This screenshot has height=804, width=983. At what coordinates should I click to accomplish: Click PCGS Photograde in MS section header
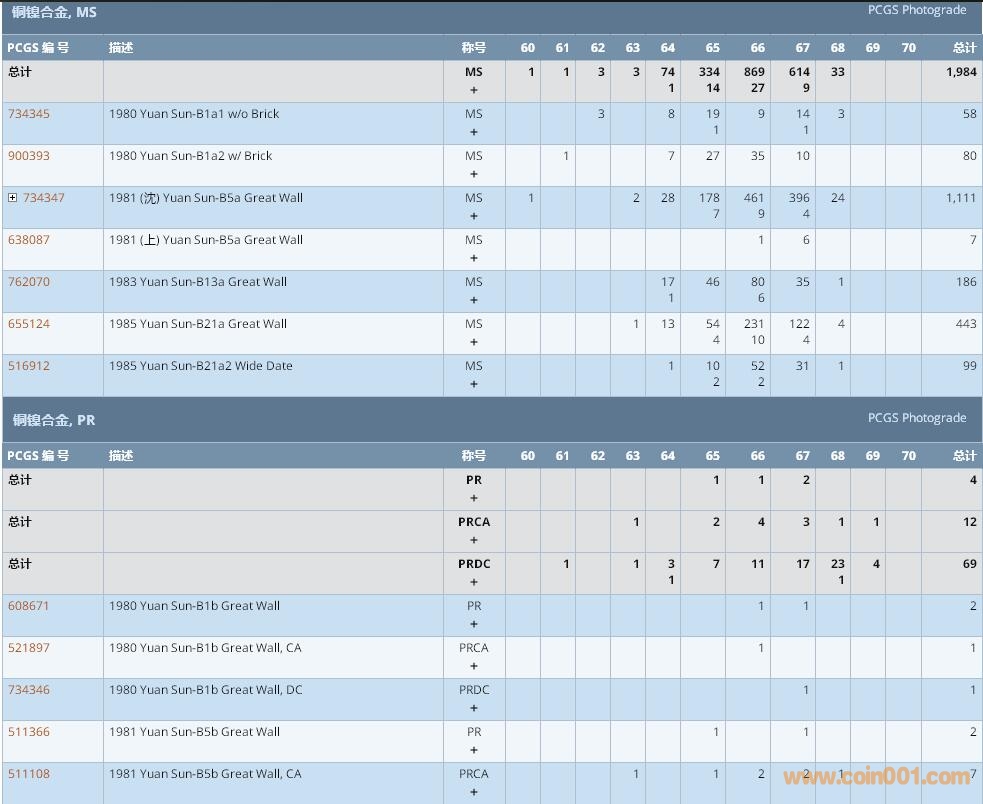(916, 10)
